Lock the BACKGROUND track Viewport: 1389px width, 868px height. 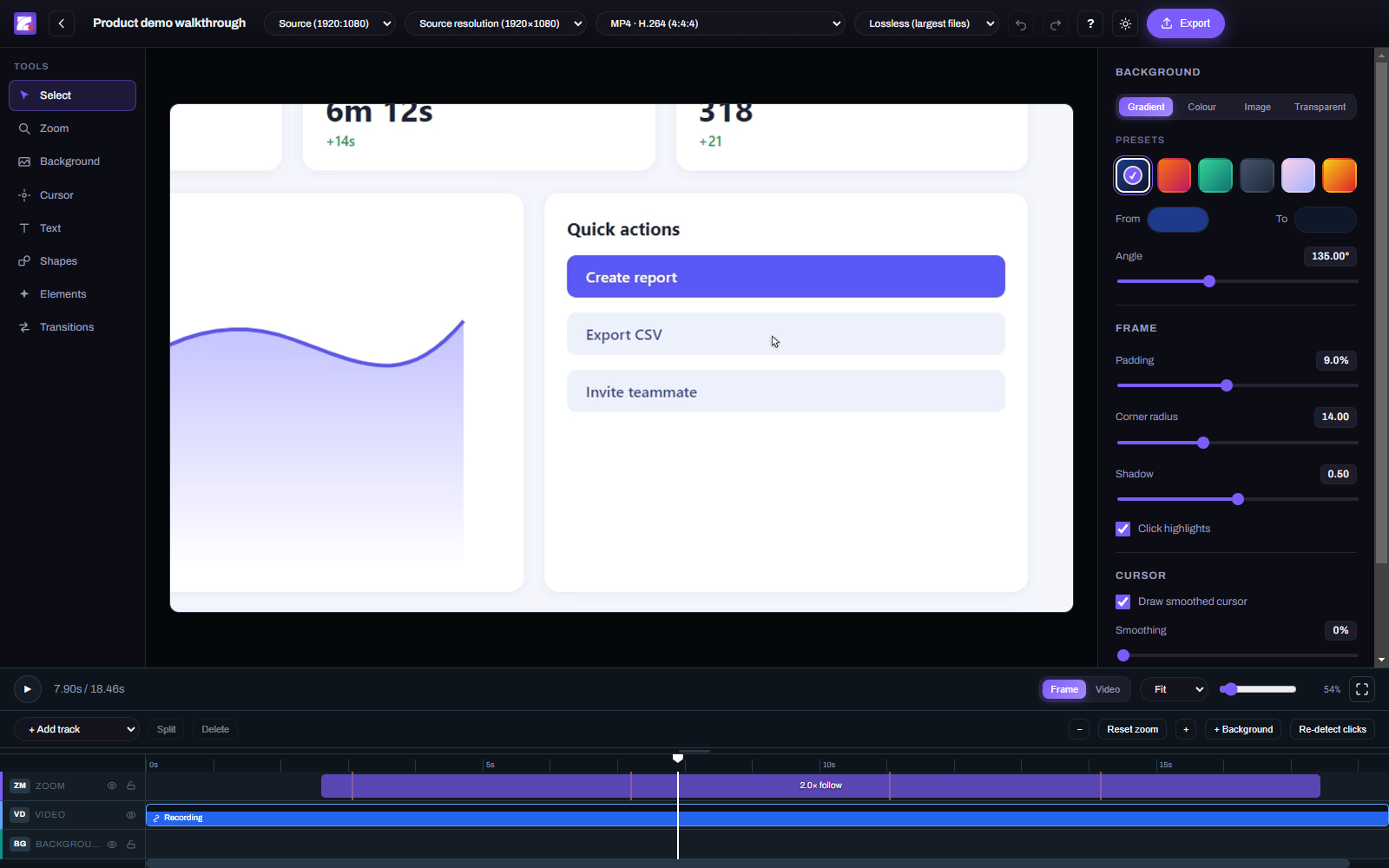point(131,844)
